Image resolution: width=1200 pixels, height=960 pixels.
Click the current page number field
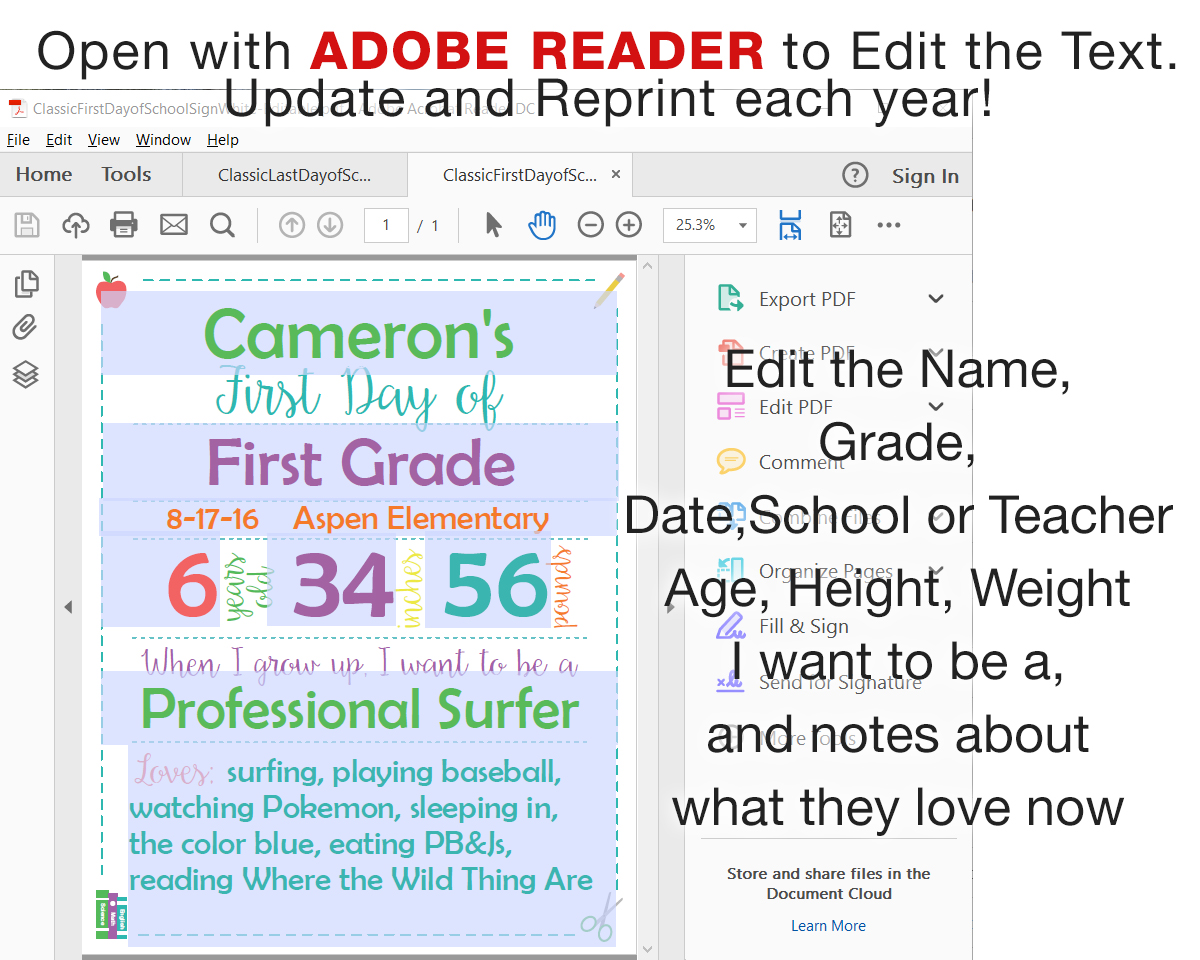(387, 225)
